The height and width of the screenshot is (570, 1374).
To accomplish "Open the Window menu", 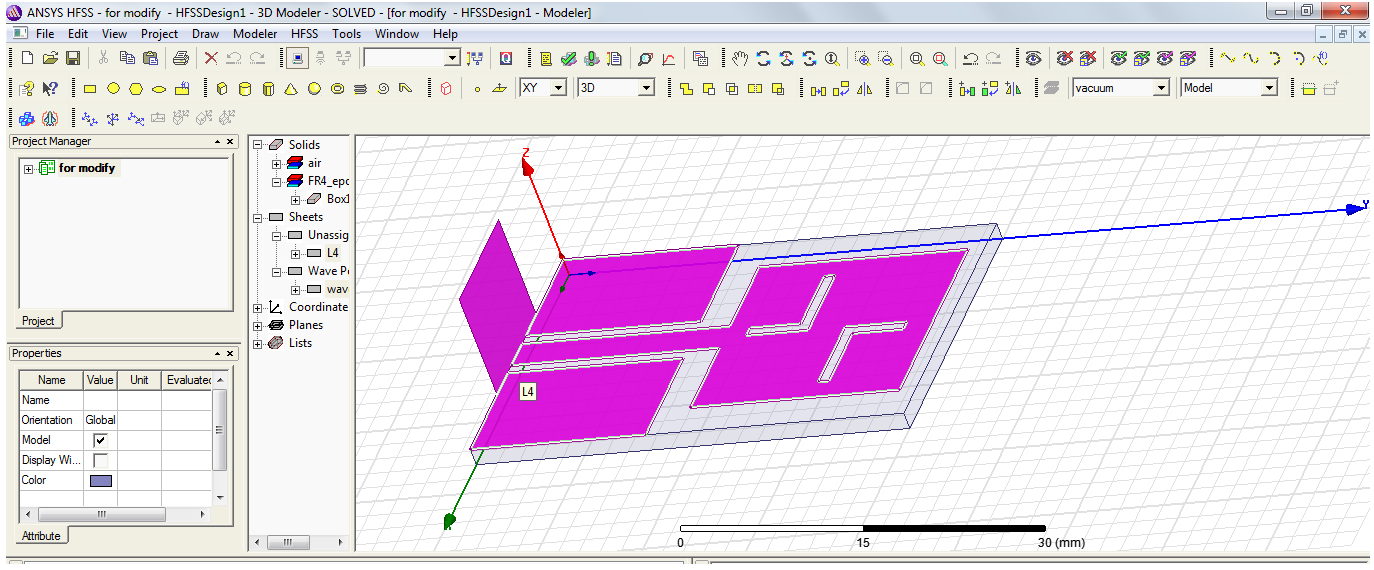I will pyautogui.click(x=397, y=33).
